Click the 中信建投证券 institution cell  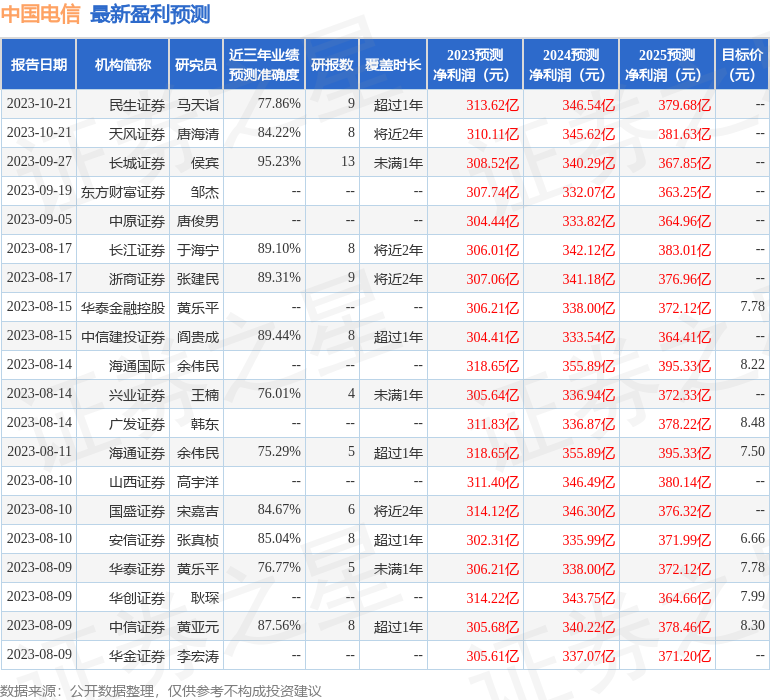click(123, 336)
